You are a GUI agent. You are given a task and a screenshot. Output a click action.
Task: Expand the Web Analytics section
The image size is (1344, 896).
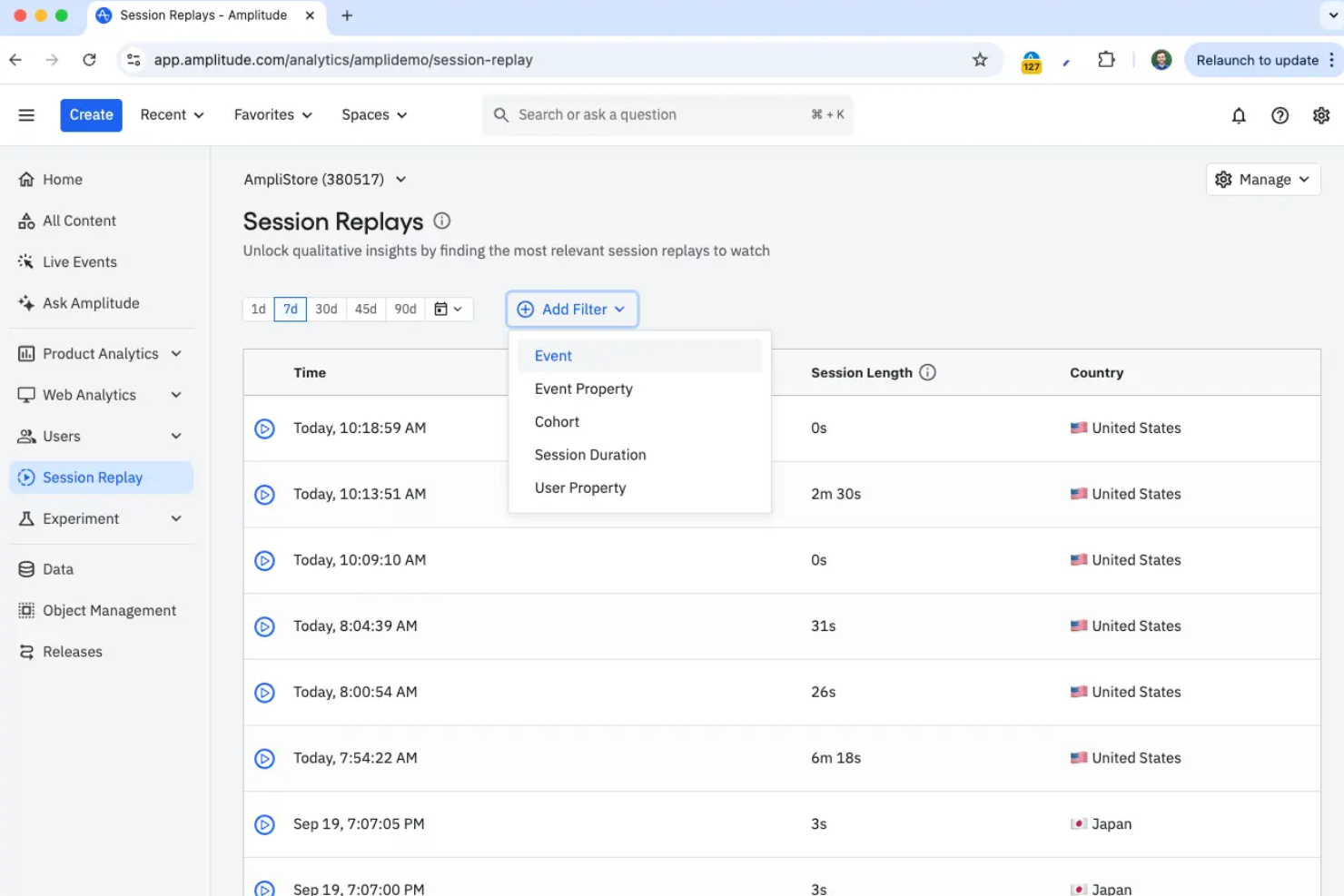point(101,395)
